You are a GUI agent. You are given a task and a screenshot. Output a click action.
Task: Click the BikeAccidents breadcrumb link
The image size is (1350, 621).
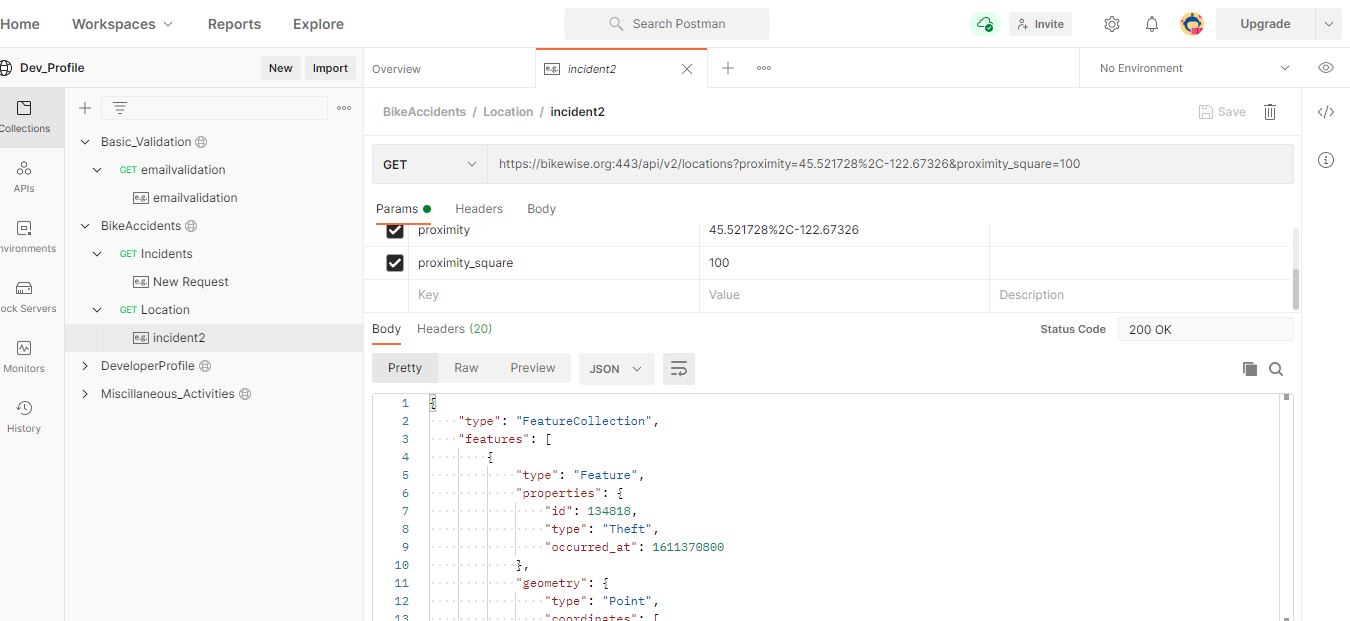[424, 112]
